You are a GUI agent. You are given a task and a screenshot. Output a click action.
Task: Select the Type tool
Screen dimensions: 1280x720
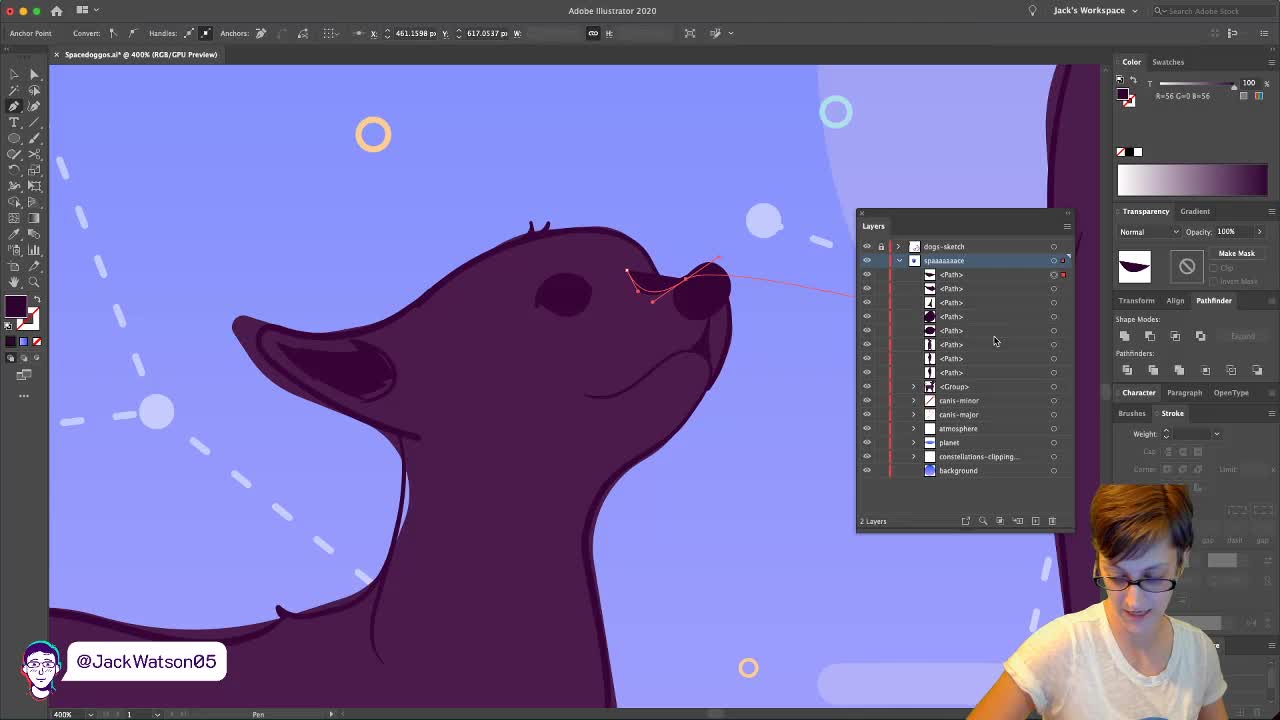[14, 122]
